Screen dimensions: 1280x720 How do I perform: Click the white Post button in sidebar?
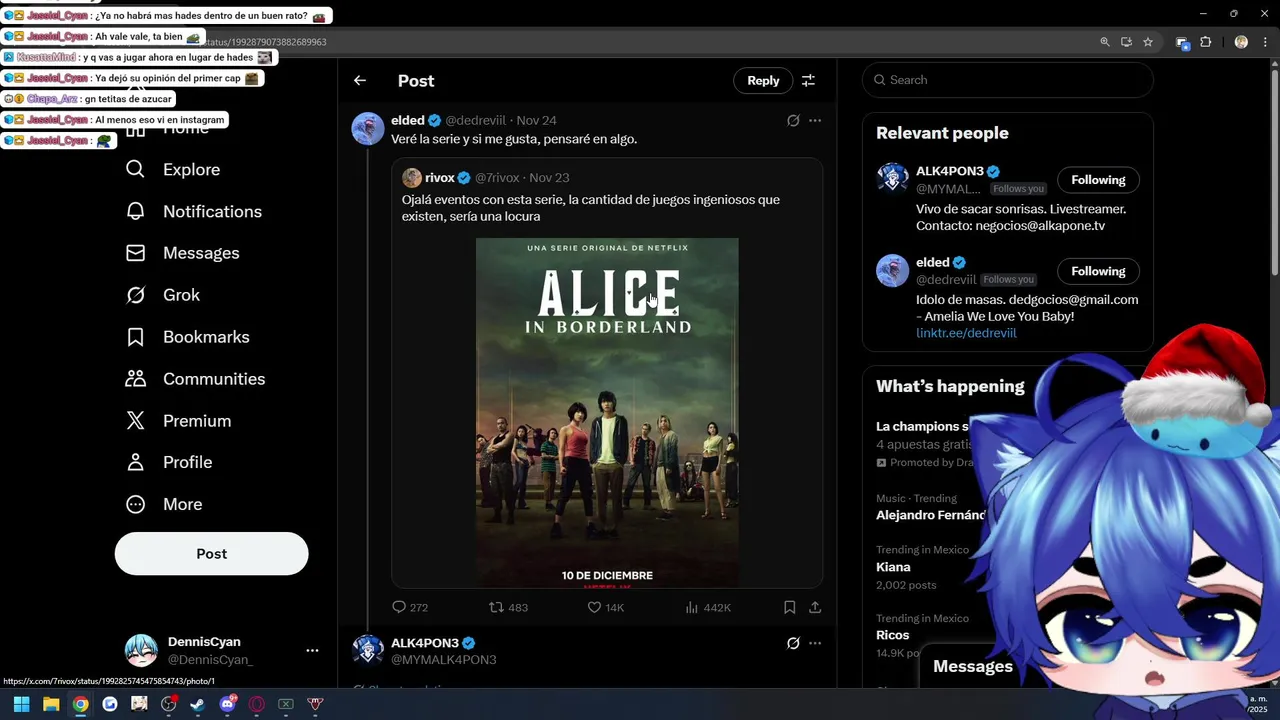tap(211, 554)
